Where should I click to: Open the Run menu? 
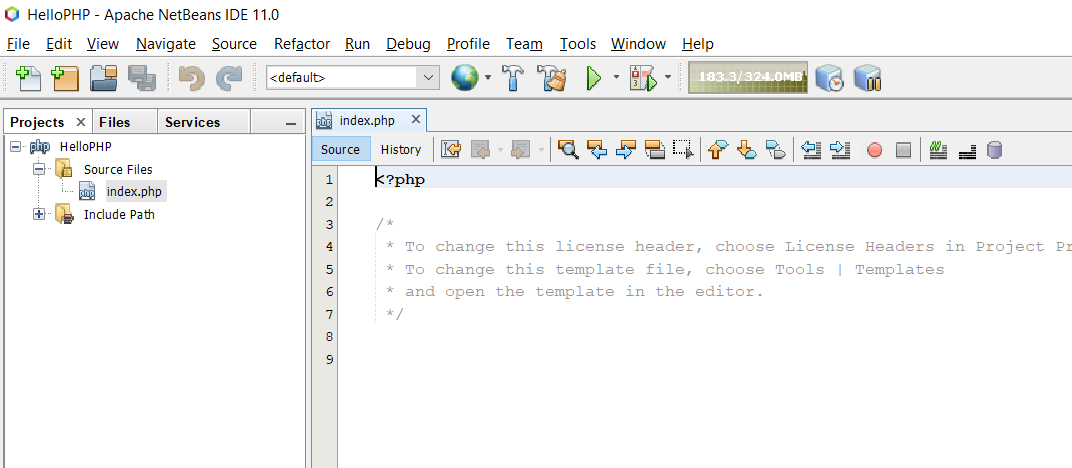click(x=358, y=44)
